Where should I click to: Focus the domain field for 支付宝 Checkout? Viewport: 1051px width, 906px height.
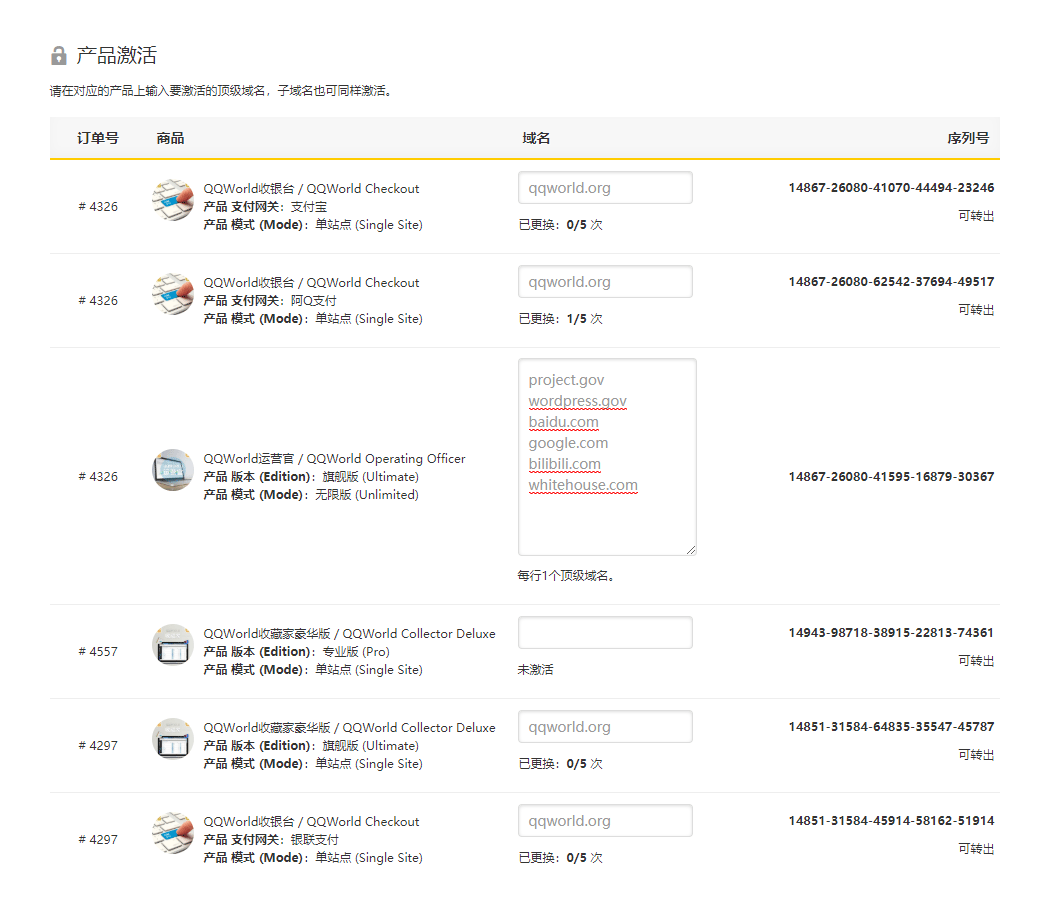click(605, 188)
